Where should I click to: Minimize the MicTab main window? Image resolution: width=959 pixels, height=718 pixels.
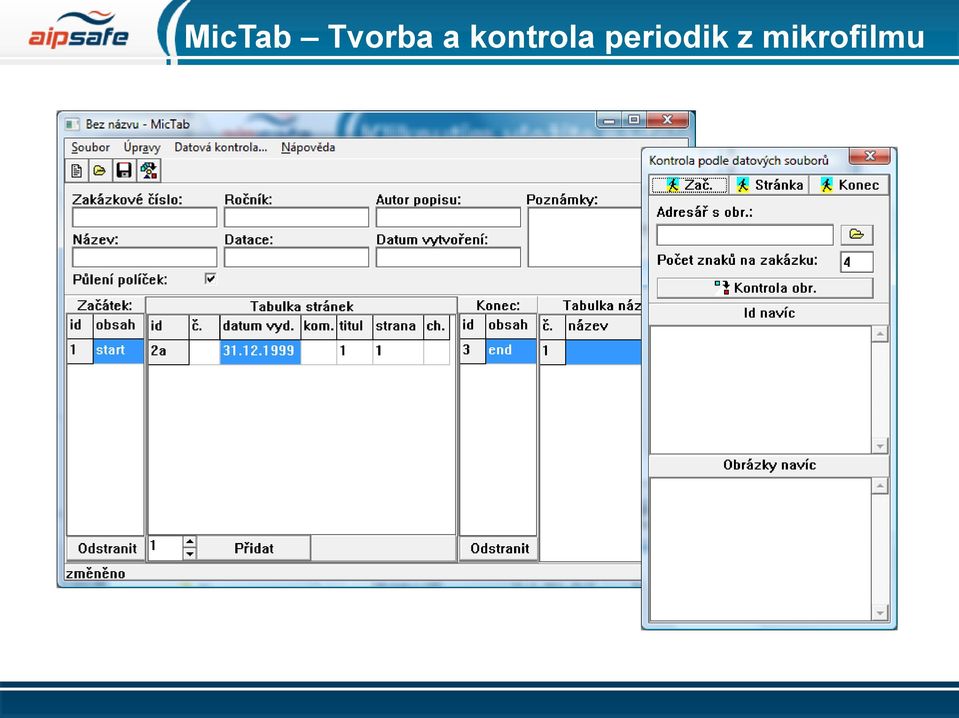(x=609, y=120)
